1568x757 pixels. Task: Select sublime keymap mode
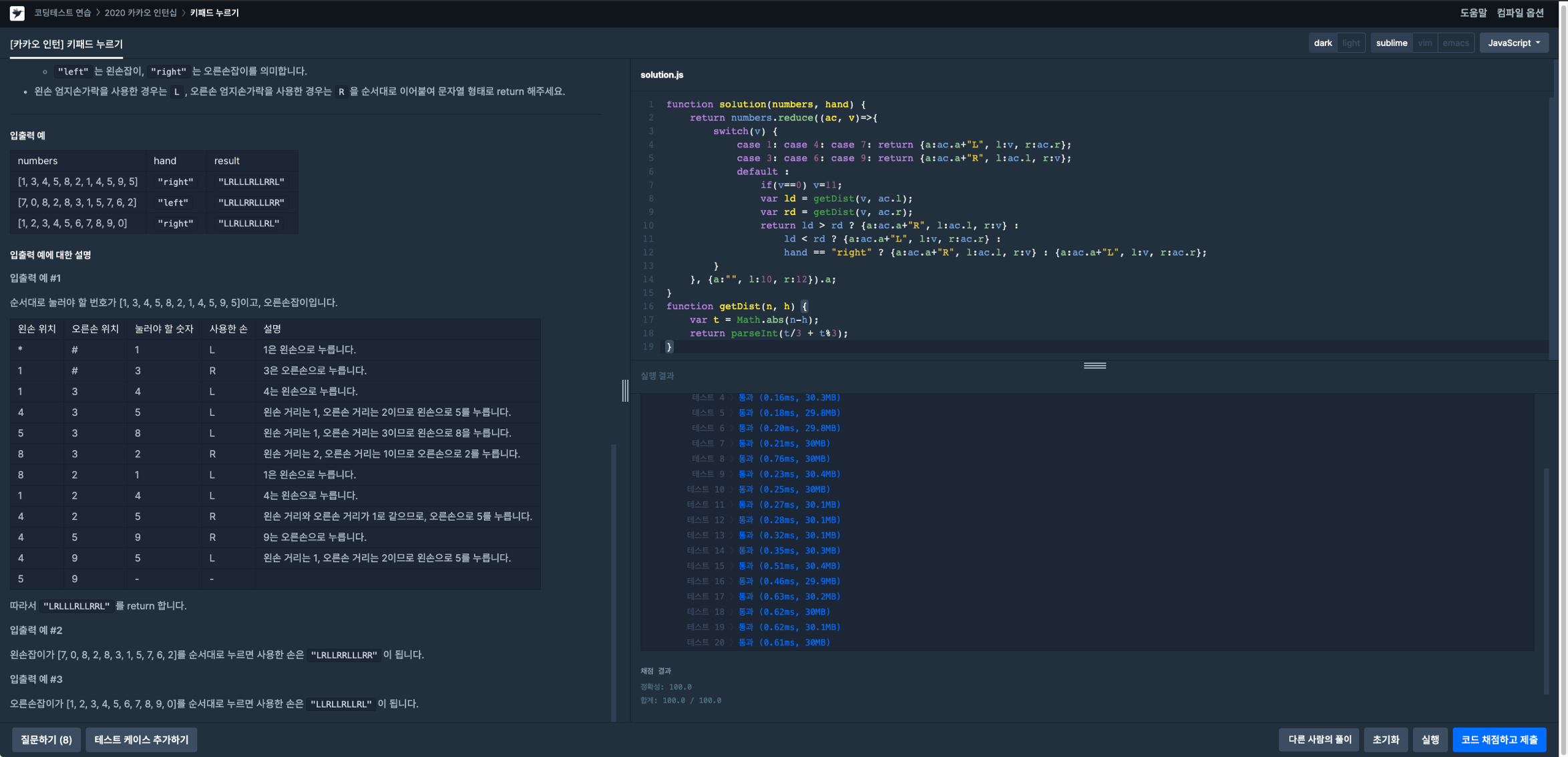click(1391, 43)
